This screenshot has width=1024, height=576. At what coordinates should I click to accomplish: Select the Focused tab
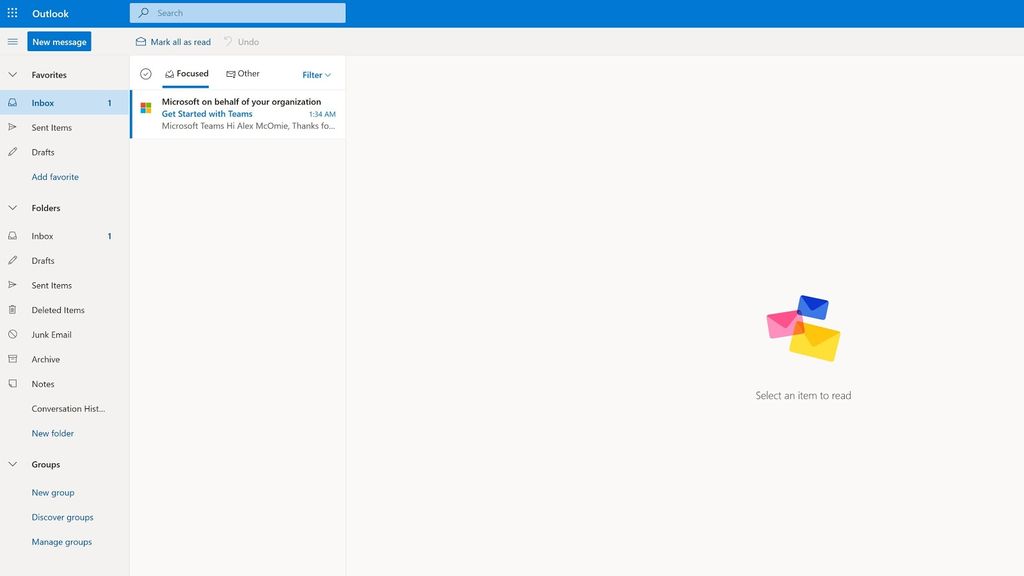(187, 72)
